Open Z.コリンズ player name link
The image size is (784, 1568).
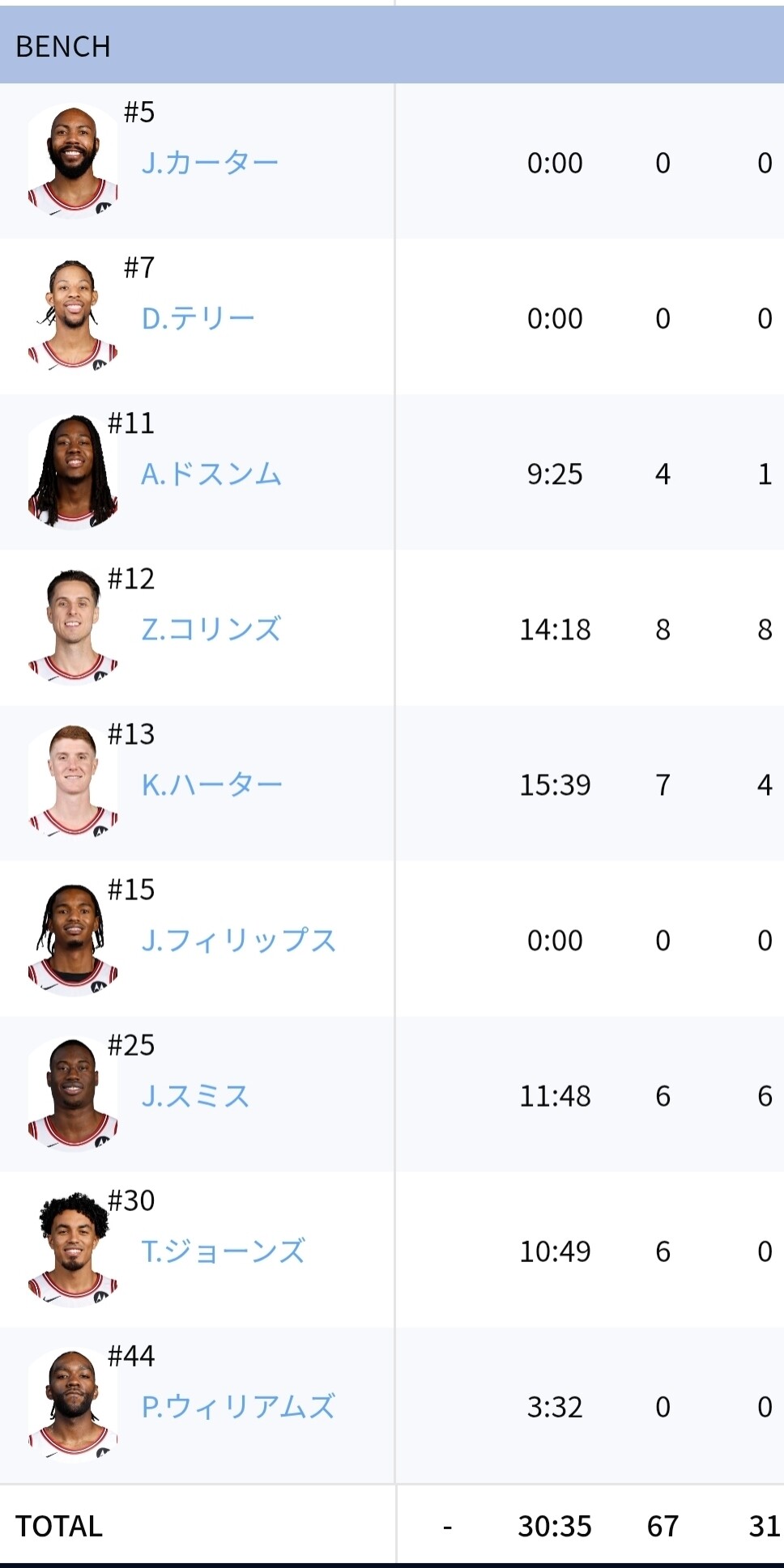[x=211, y=629]
